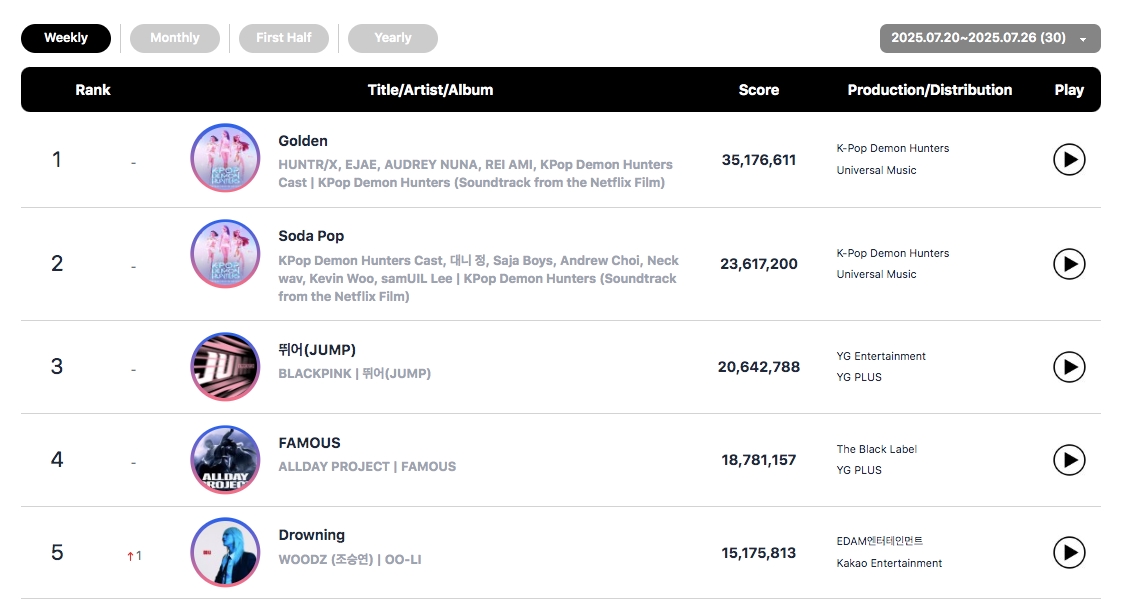This screenshot has height=605, width=1126.
Task: Select the Yearly chart tab
Action: point(393,38)
